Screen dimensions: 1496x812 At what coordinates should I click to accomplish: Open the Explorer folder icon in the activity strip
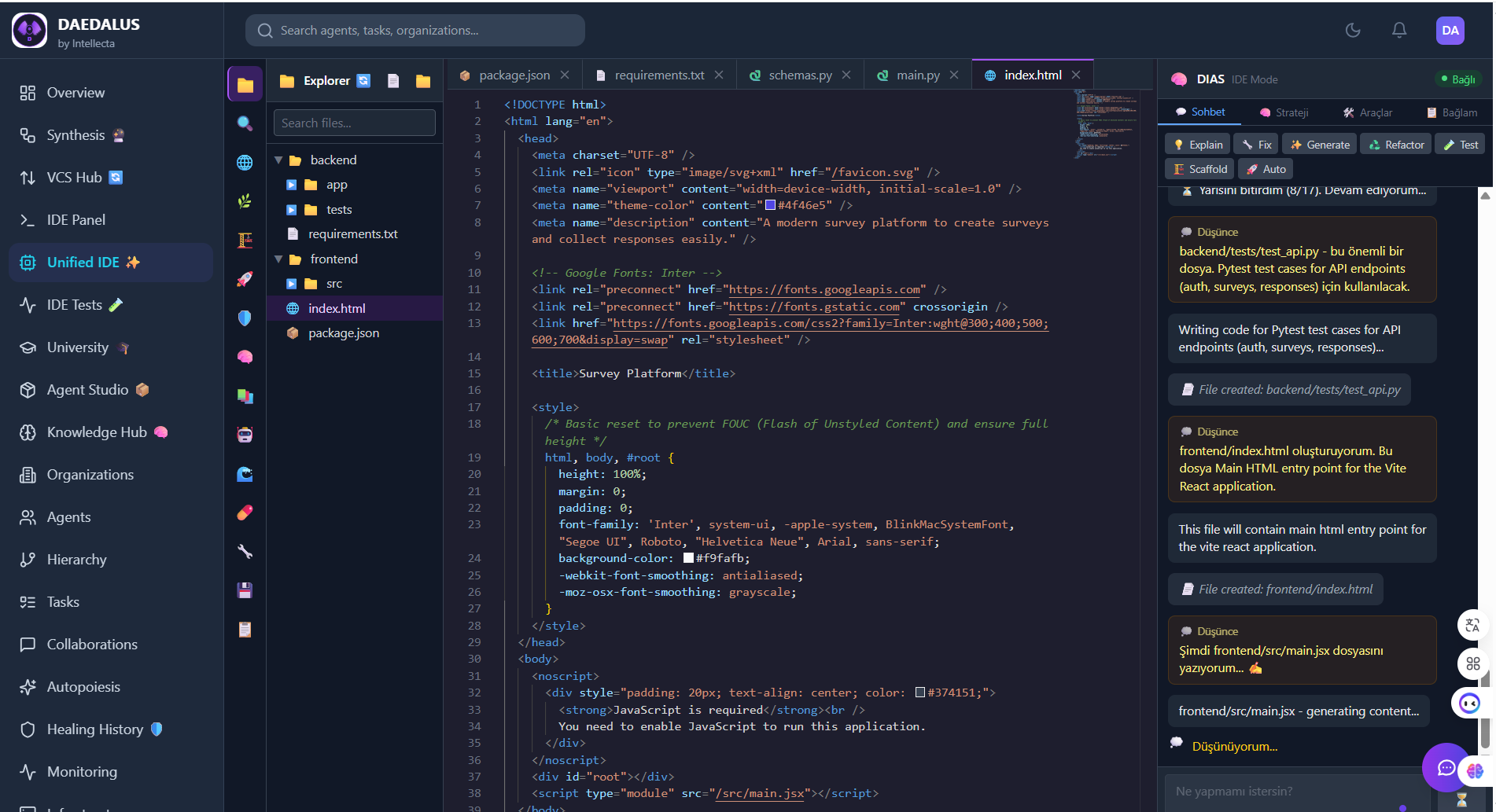[x=245, y=84]
